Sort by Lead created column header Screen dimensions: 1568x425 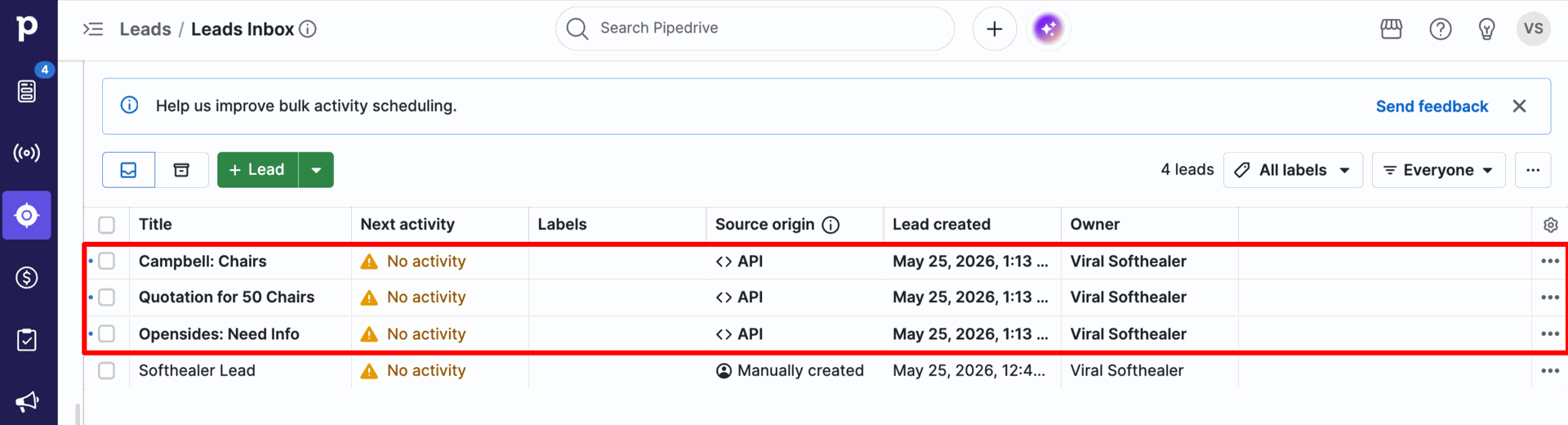(942, 224)
